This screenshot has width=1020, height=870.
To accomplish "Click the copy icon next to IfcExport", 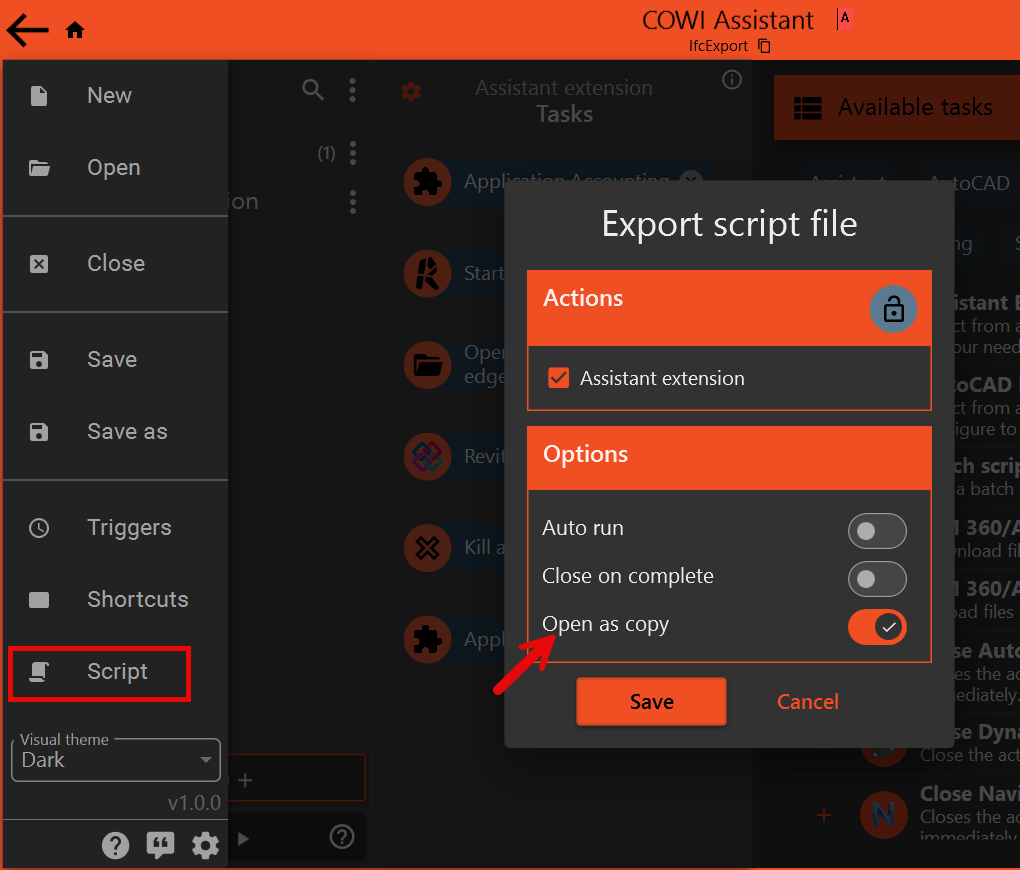I will [764, 46].
